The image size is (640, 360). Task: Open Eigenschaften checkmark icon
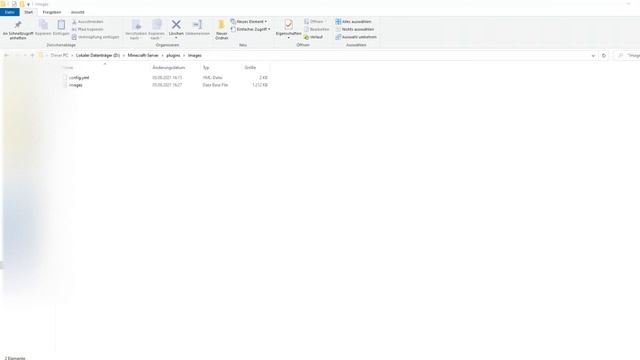pos(289,24)
